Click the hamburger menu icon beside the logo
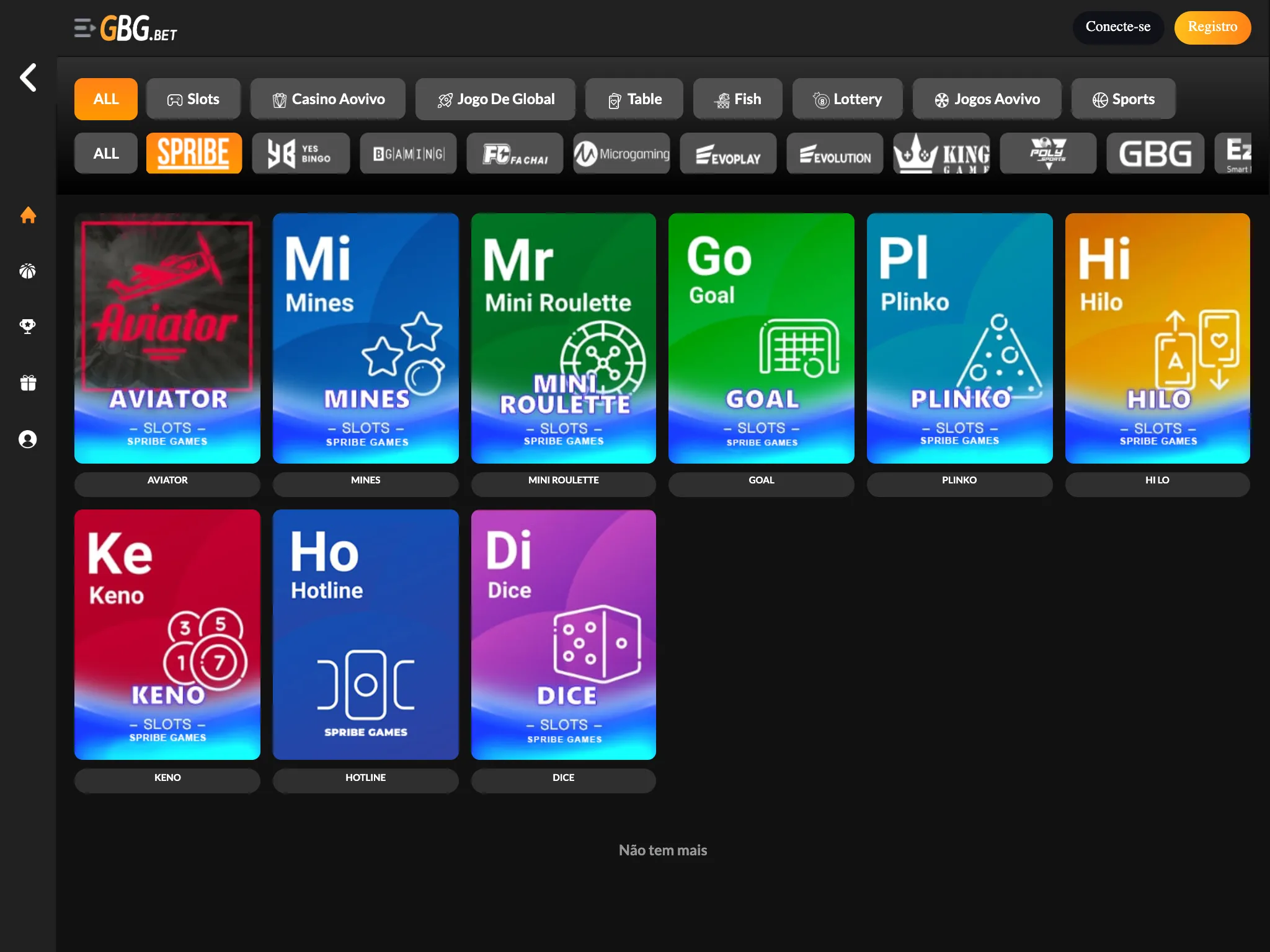Viewport: 1270px width, 952px height. click(84, 29)
